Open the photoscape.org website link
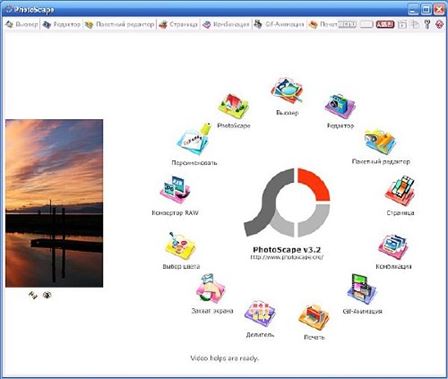448x379 pixels. (287, 257)
